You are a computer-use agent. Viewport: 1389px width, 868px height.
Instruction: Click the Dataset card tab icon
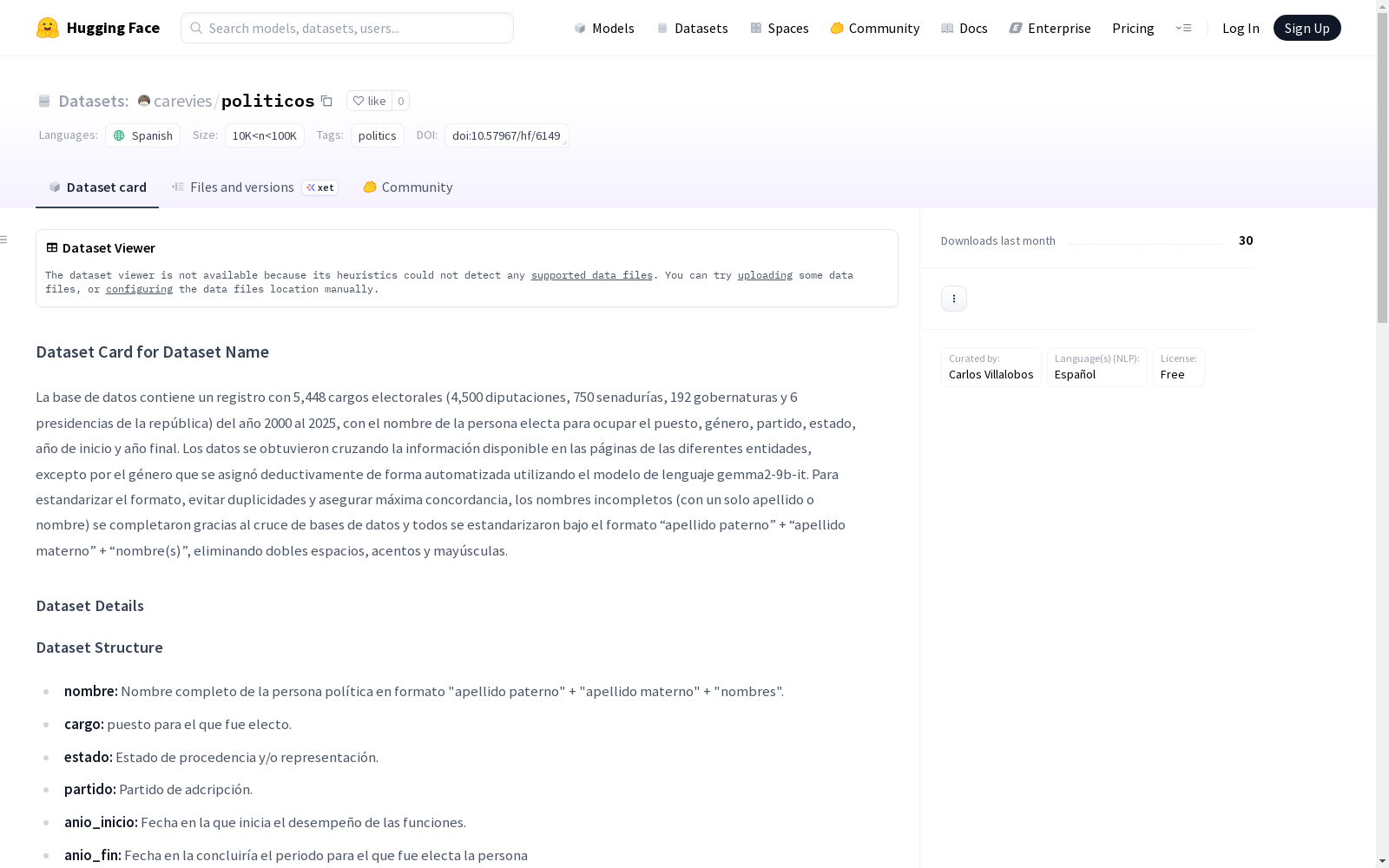point(55,187)
